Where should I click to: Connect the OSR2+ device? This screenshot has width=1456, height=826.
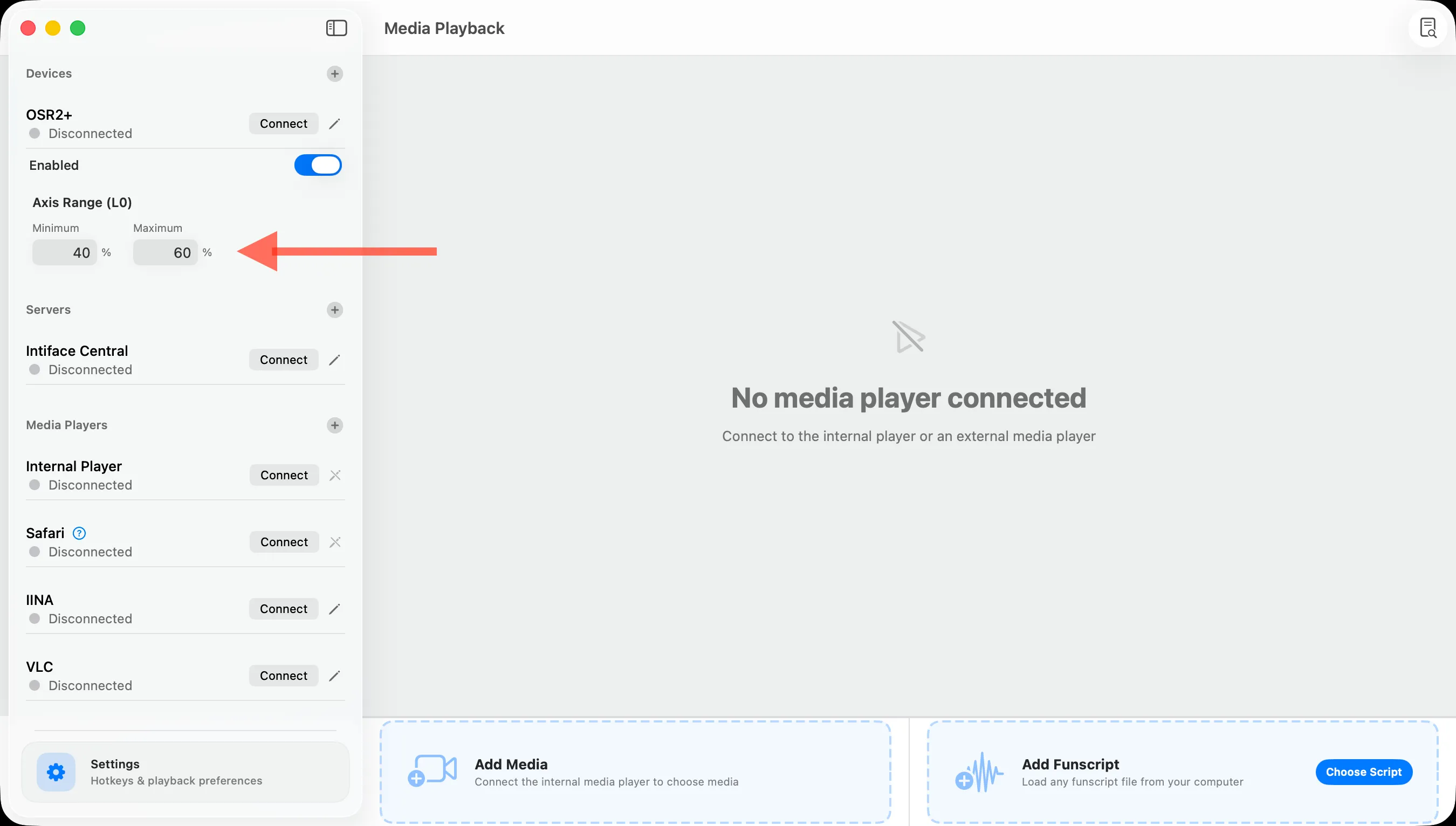tap(283, 123)
